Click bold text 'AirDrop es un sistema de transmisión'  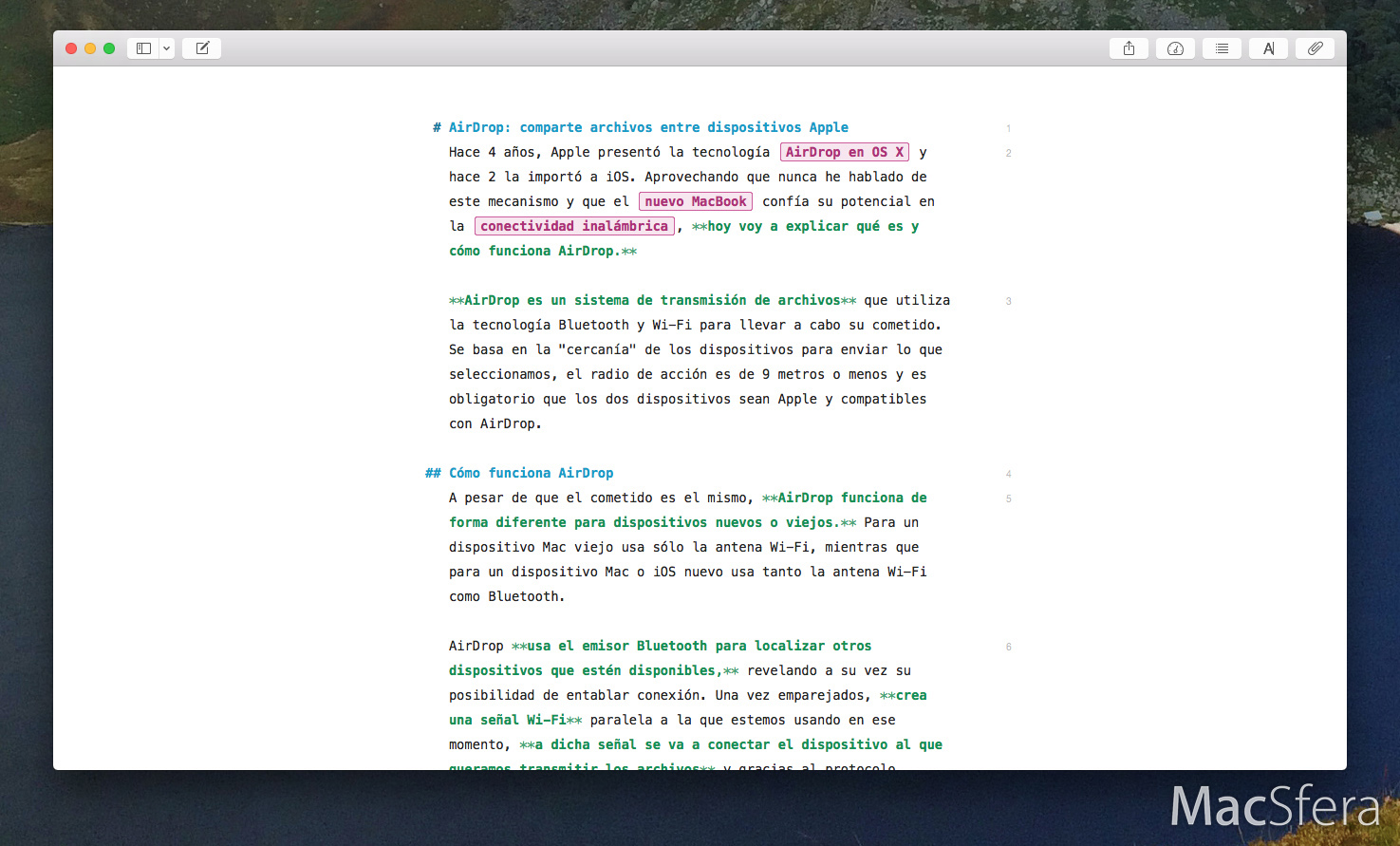click(x=606, y=300)
